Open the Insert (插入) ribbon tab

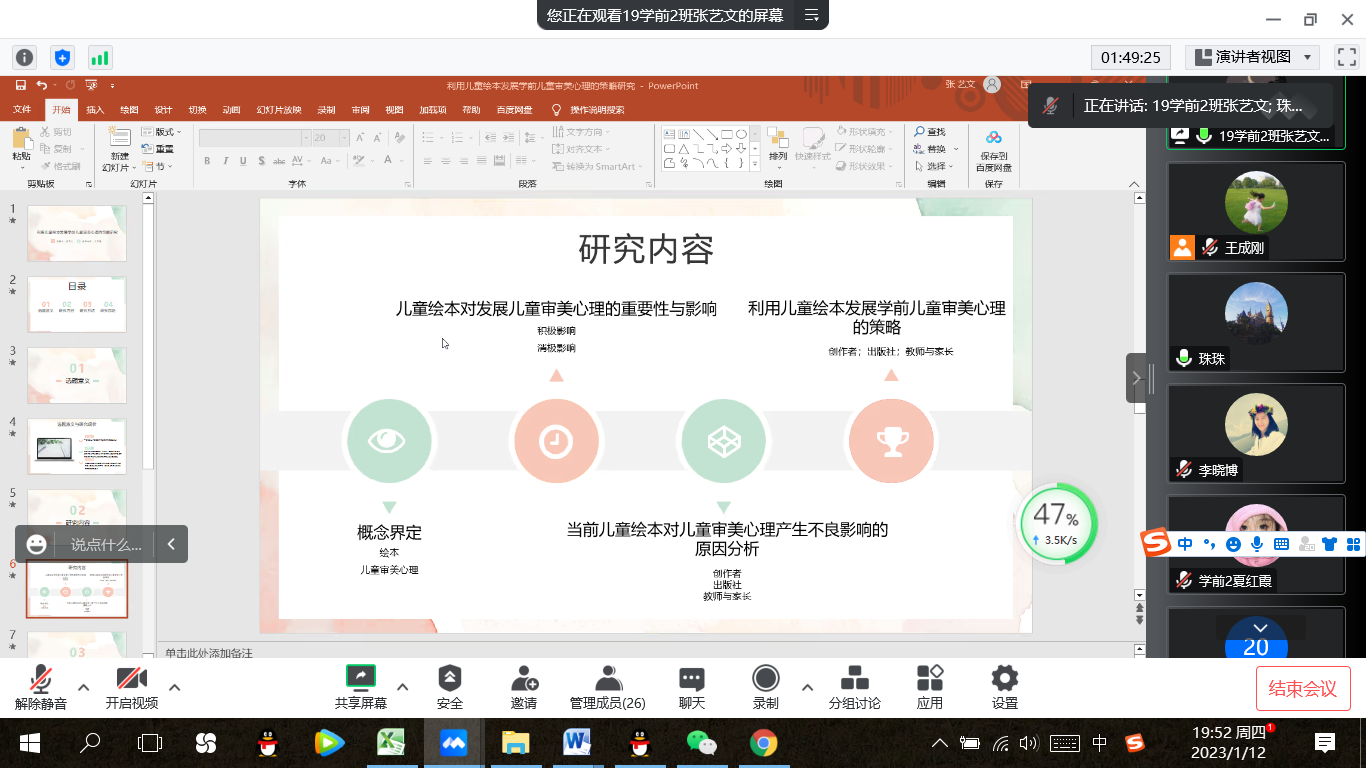[x=95, y=110]
